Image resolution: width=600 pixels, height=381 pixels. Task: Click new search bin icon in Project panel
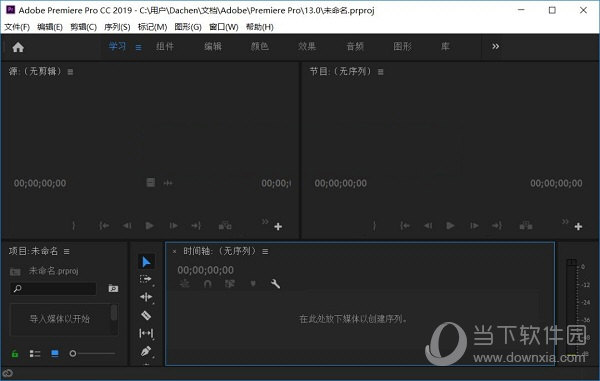tap(113, 288)
